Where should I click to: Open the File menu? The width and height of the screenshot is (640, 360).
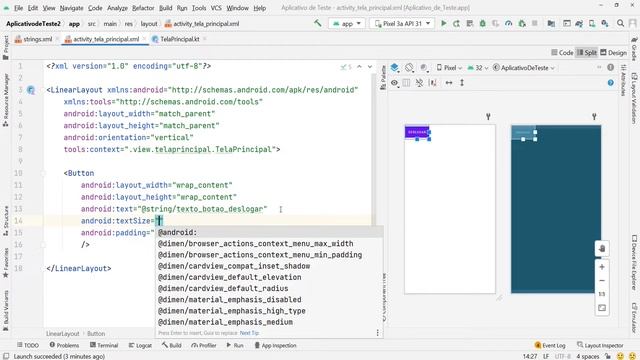point(18,8)
